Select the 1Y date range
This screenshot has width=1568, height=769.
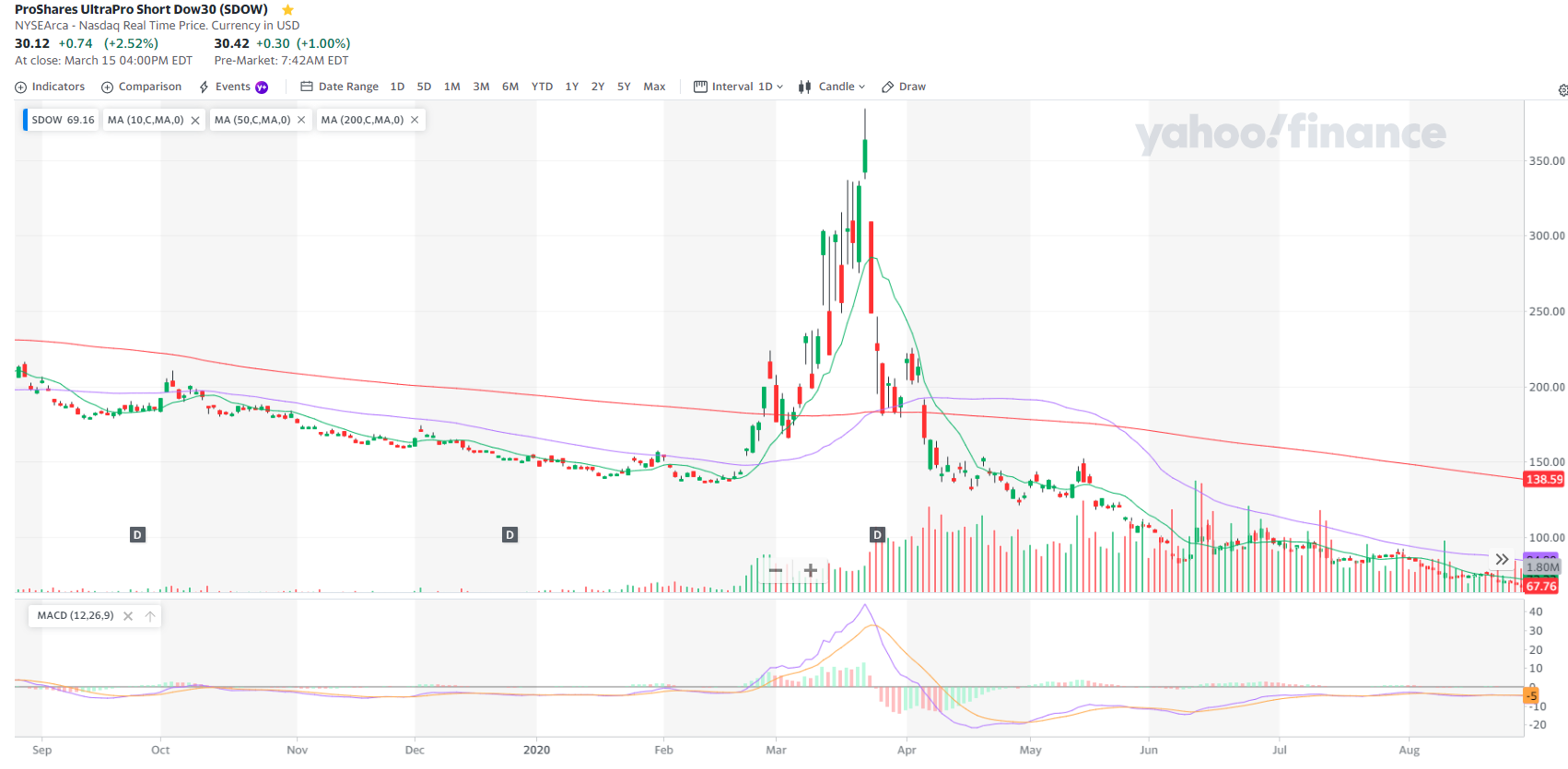[571, 87]
